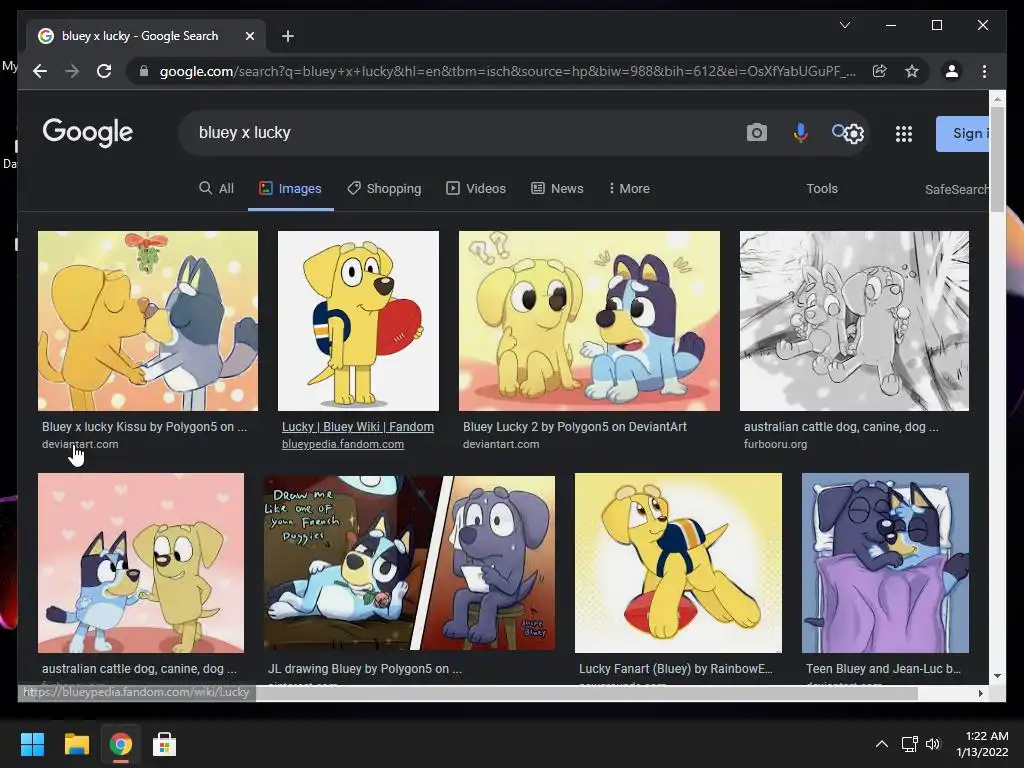Screen dimensions: 1024x768
Task: Open Chrome three-dot menu
Action: coord(984,71)
